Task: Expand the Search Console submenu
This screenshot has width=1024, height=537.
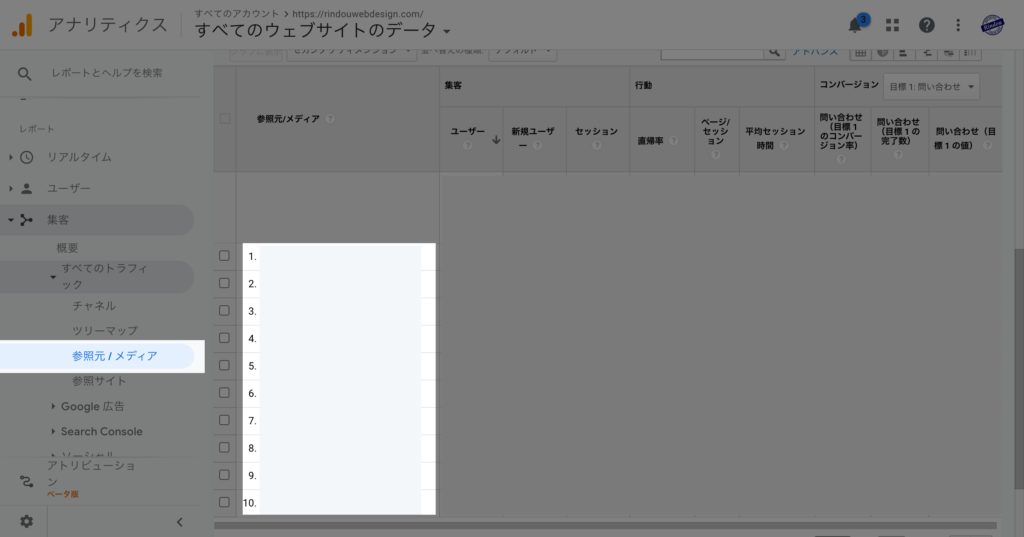Action: (53, 431)
